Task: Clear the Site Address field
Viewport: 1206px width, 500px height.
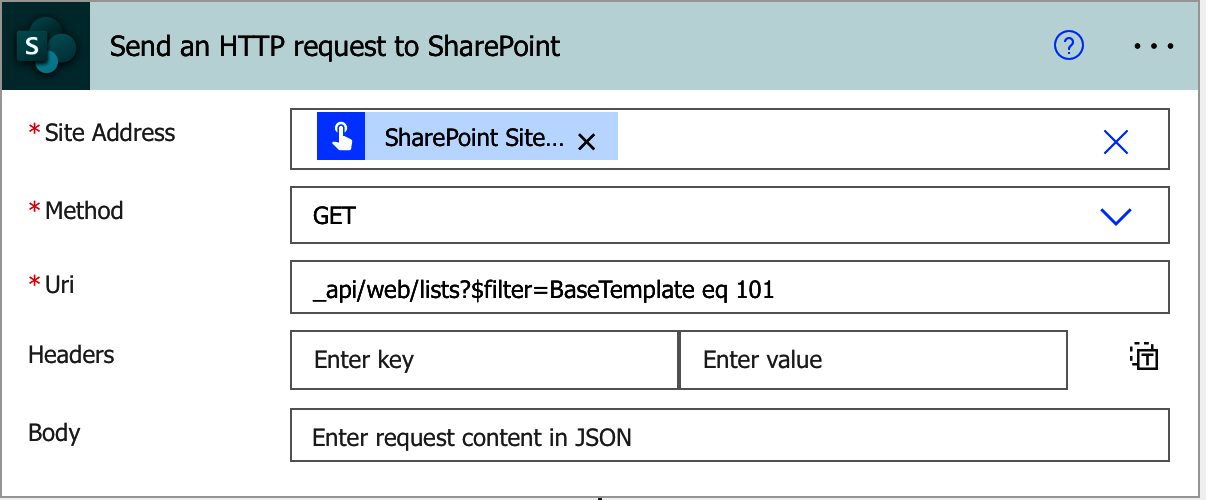Action: (1115, 142)
